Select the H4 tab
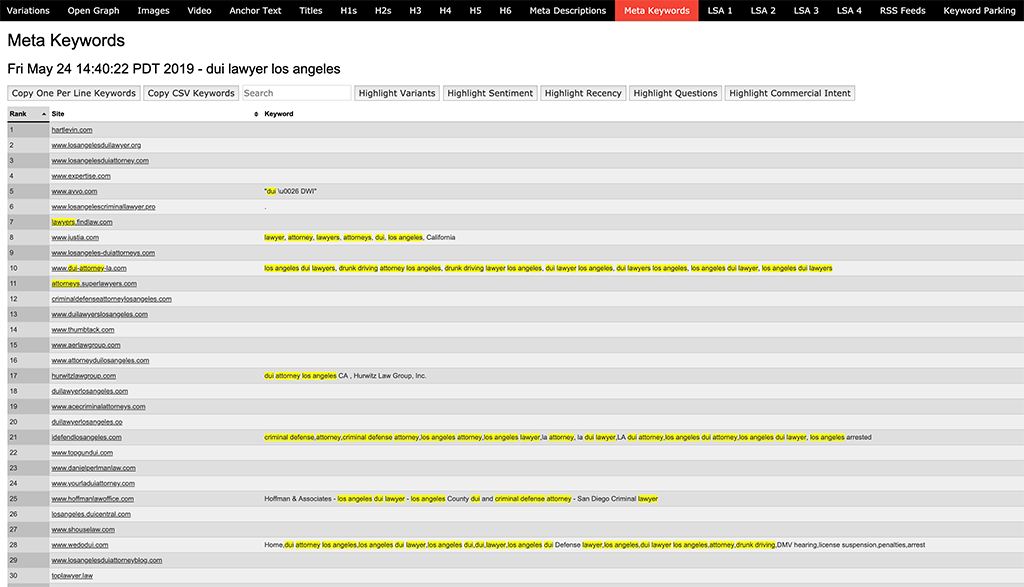Image resolution: width=1024 pixels, height=587 pixels. point(445,10)
